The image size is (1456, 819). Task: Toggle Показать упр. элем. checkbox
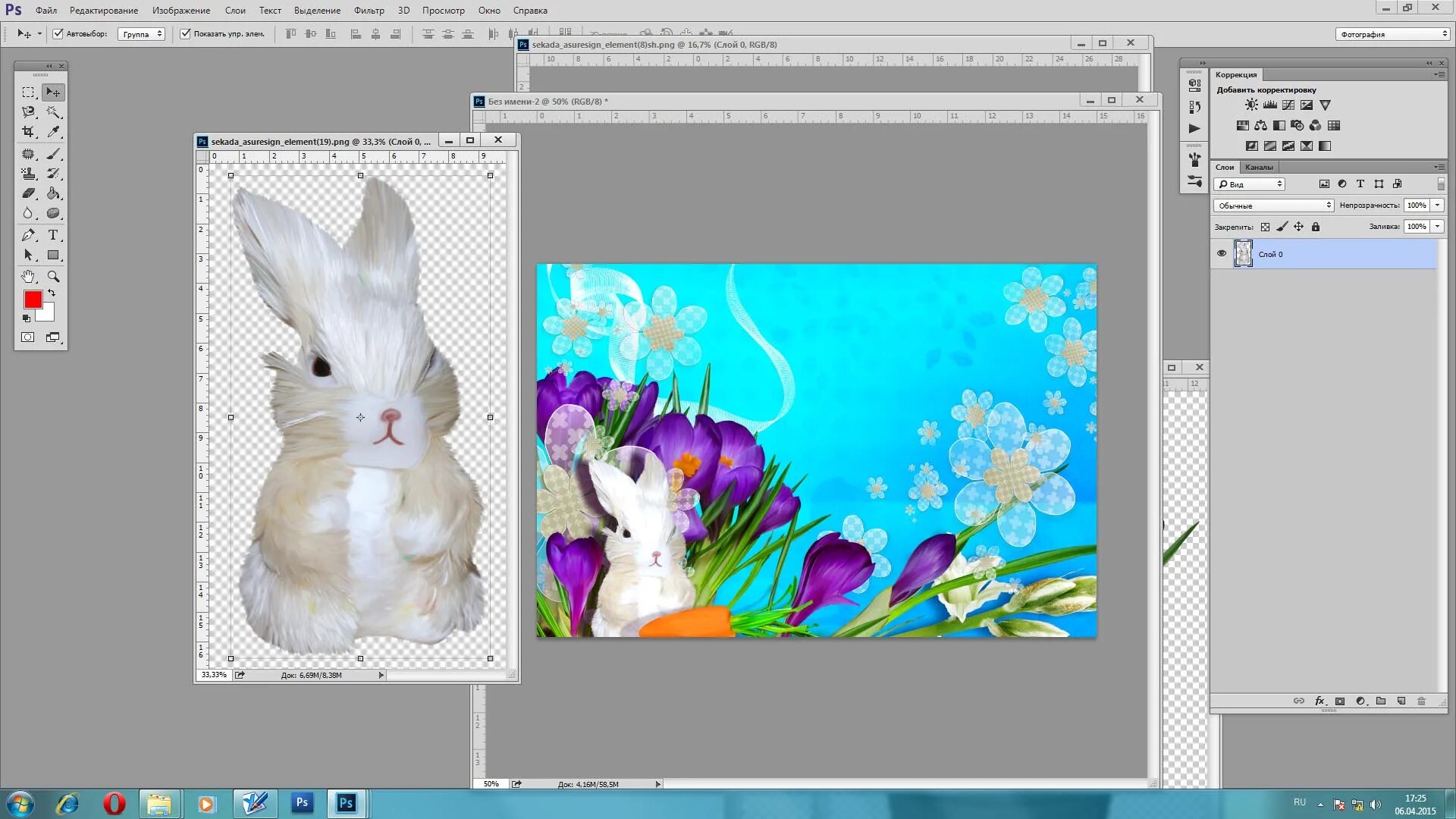[x=185, y=34]
